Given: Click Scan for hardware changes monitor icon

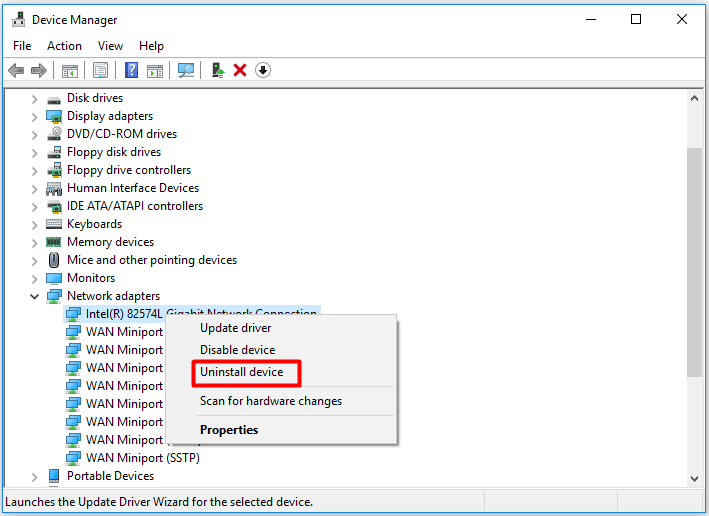Looking at the screenshot, I should click(186, 70).
